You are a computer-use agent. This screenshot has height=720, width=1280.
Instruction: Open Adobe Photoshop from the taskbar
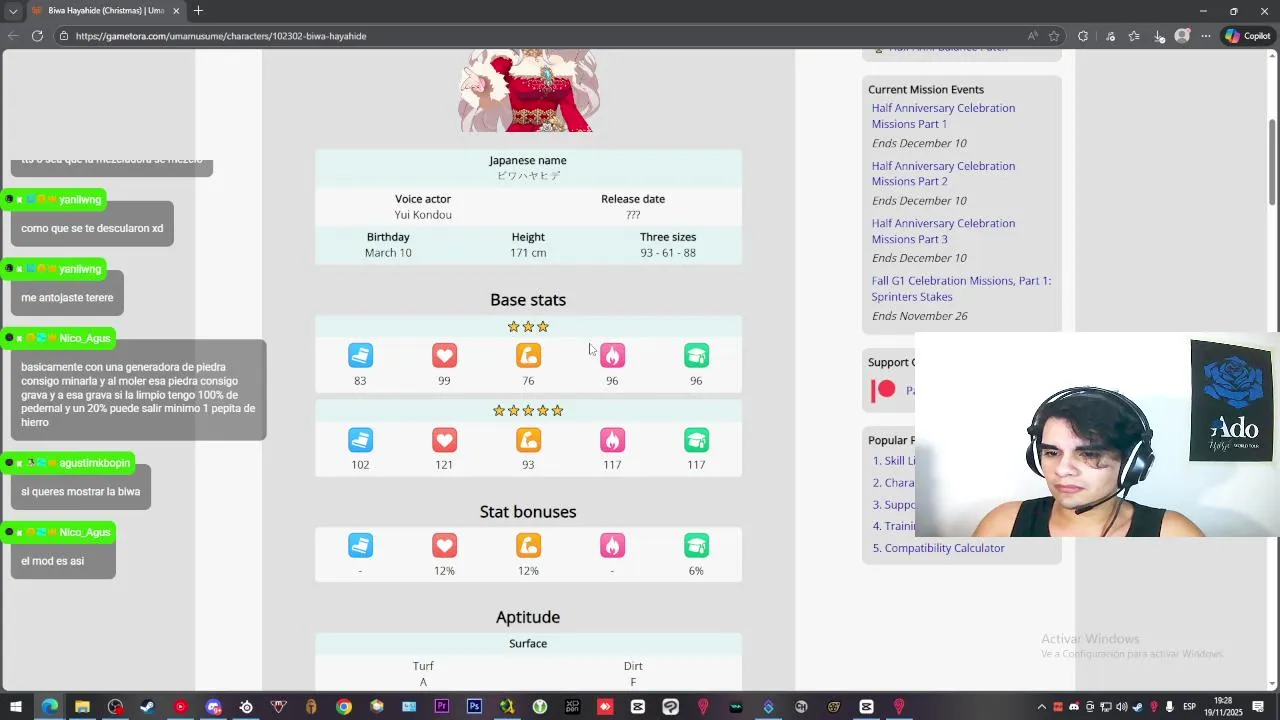[474, 707]
